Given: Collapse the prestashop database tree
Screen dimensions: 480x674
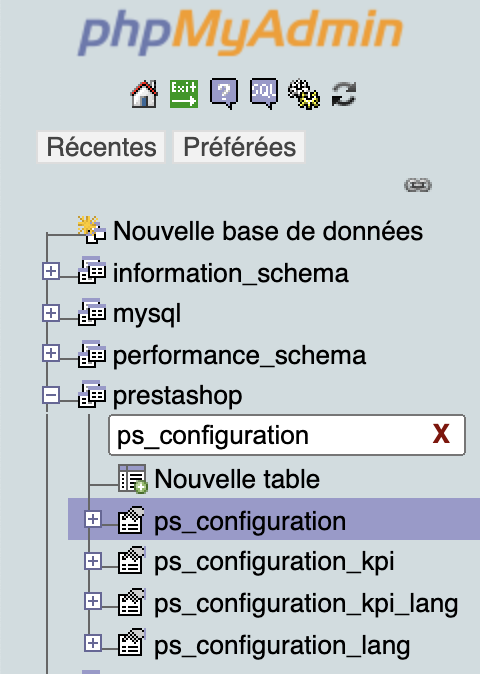Looking at the screenshot, I should tap(51, 395).
